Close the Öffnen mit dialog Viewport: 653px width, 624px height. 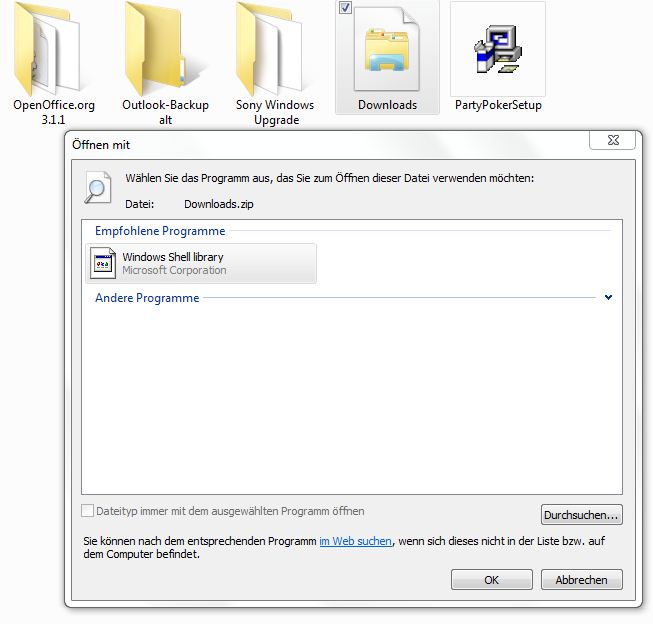click(x=613, y=140)
